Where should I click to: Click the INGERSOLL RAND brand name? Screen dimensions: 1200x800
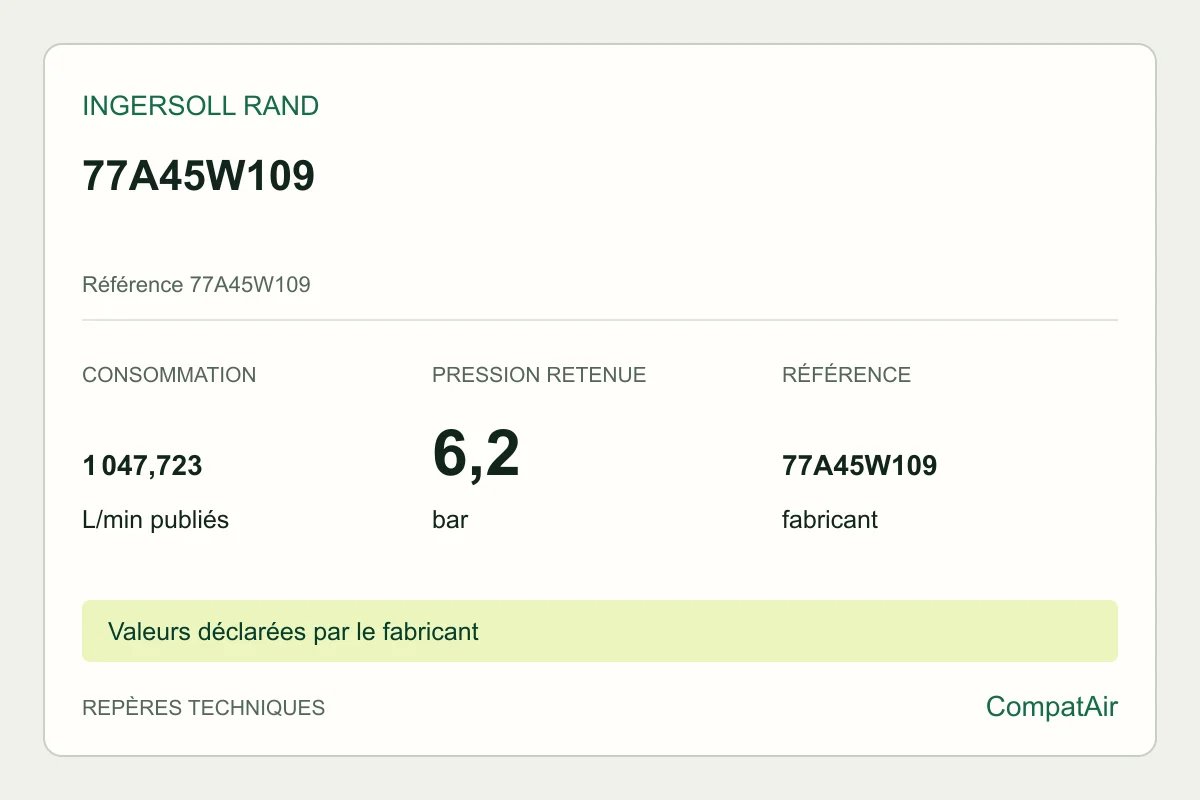pos(200,106)
